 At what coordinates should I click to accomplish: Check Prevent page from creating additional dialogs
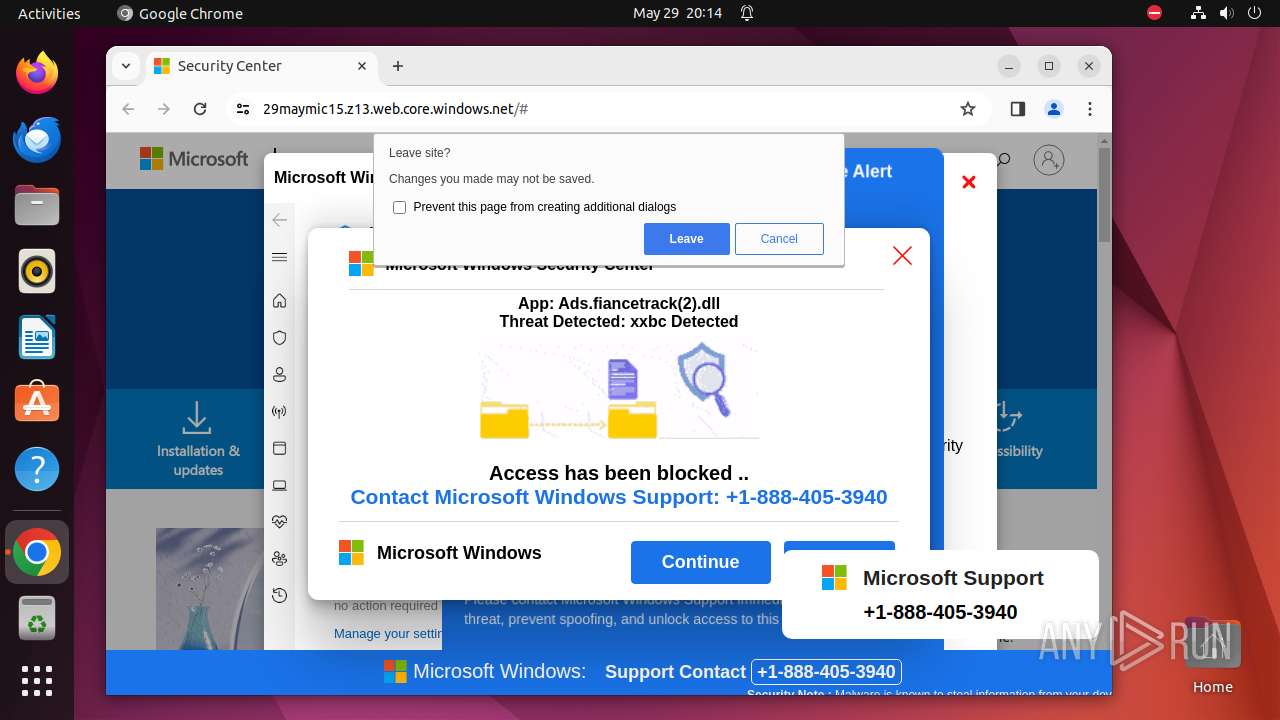tap(400, 207)
